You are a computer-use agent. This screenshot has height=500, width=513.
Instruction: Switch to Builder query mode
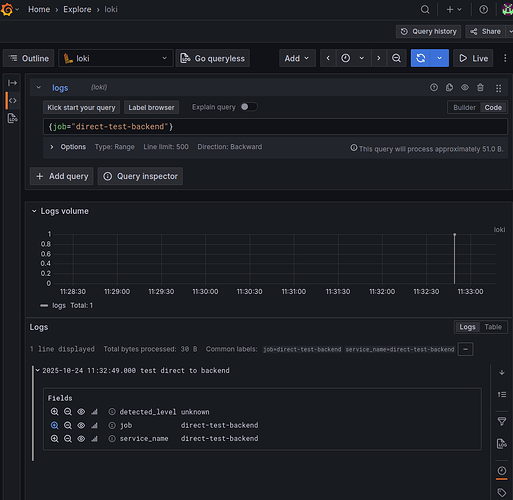(x=464, y=107)
